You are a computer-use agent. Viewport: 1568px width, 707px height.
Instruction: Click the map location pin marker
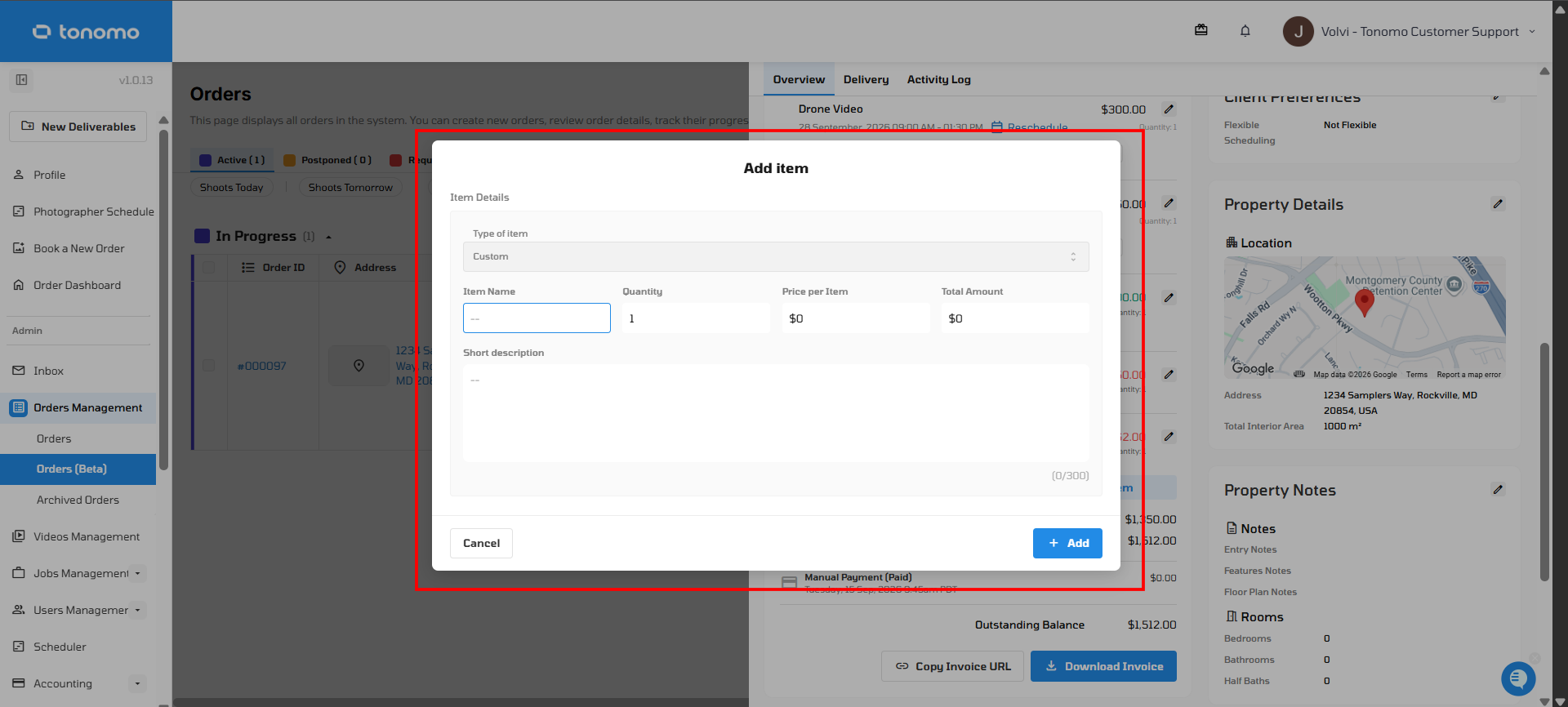pos(1364,302)
